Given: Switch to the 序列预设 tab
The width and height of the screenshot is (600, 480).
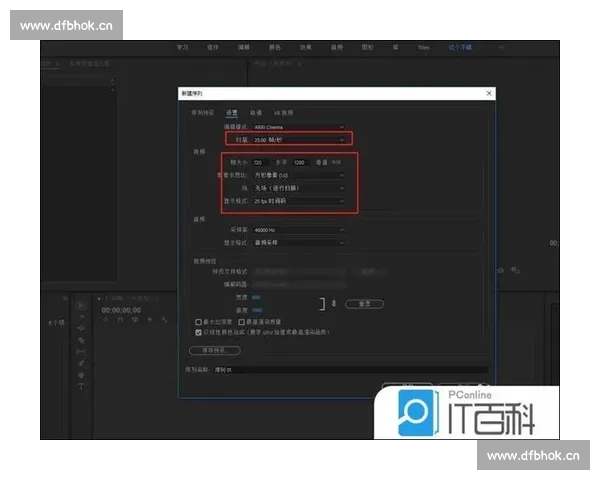Looking at the screenshot, I should tap(203, 113).
